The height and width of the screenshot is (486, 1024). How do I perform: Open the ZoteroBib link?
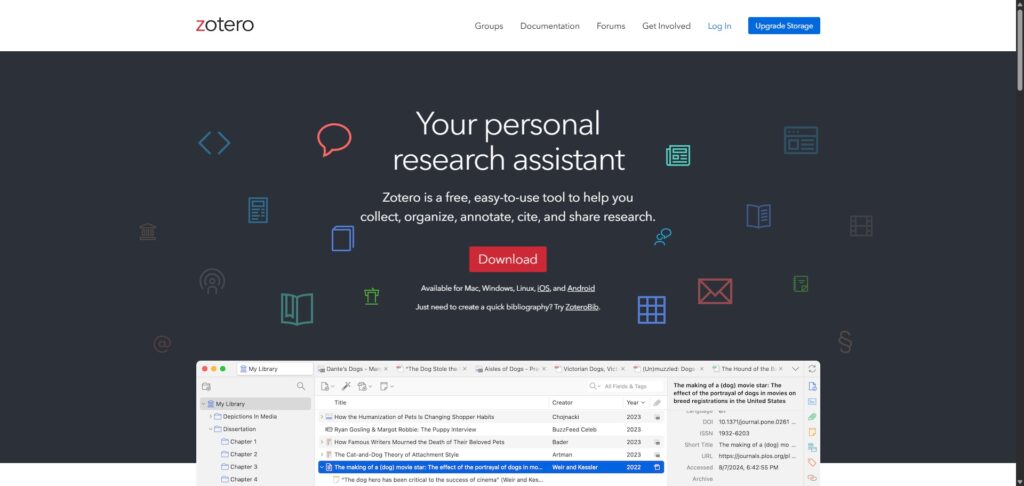point(582,307)
